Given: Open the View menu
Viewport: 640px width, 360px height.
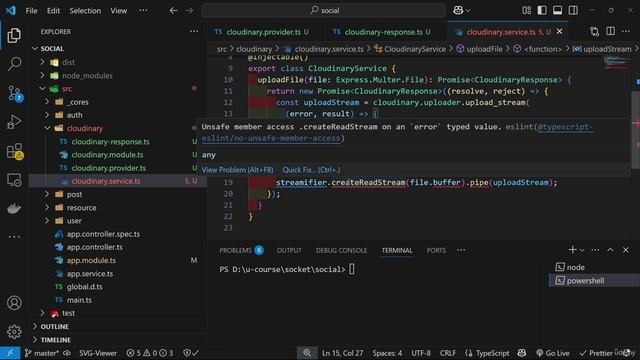Looking at the screenshot, I should 118,11.
